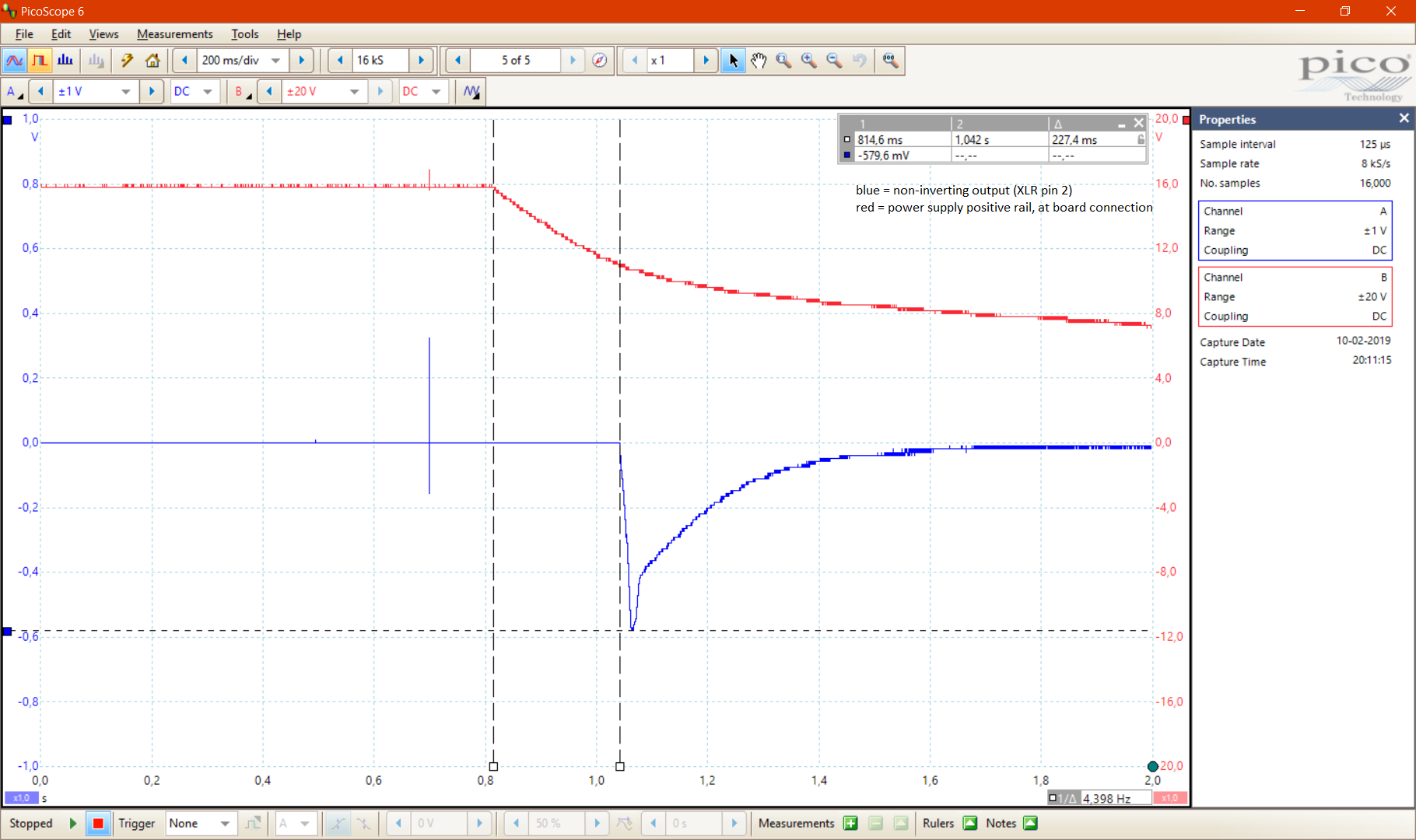
Task: Open Channel A options button
Action: coord(15,91)
